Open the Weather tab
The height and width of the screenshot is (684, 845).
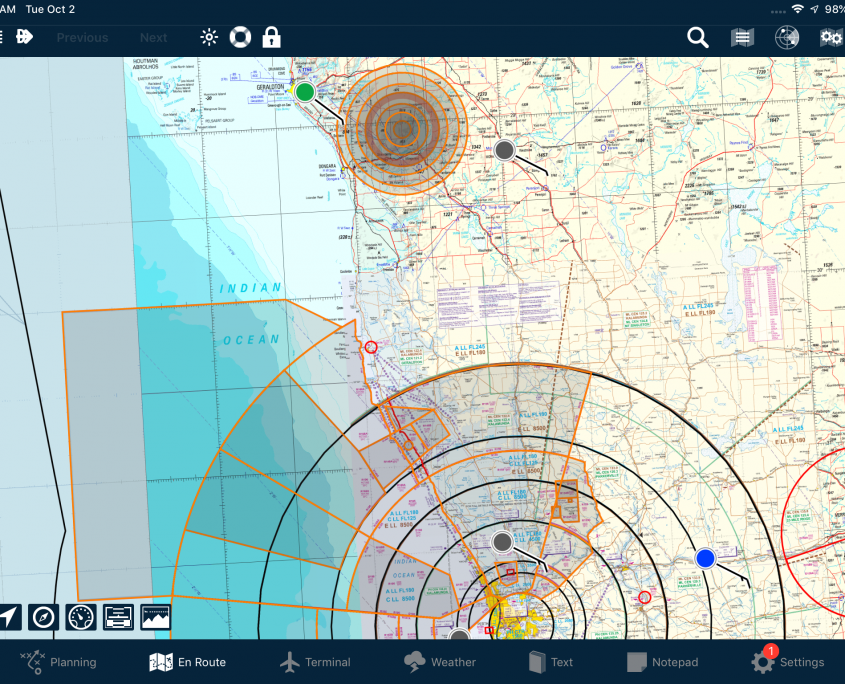(440, 662)
